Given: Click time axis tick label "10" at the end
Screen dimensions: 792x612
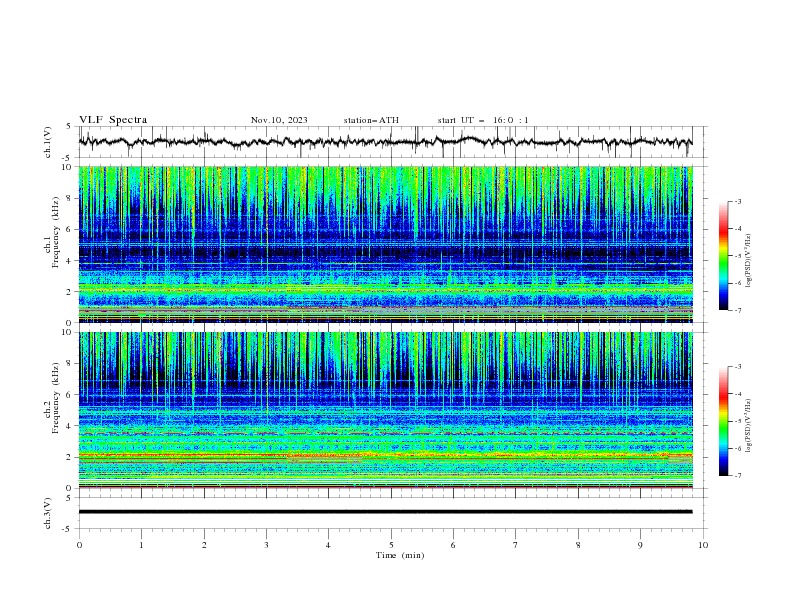Looking at the screenshot, I should (x=703, y=545).
